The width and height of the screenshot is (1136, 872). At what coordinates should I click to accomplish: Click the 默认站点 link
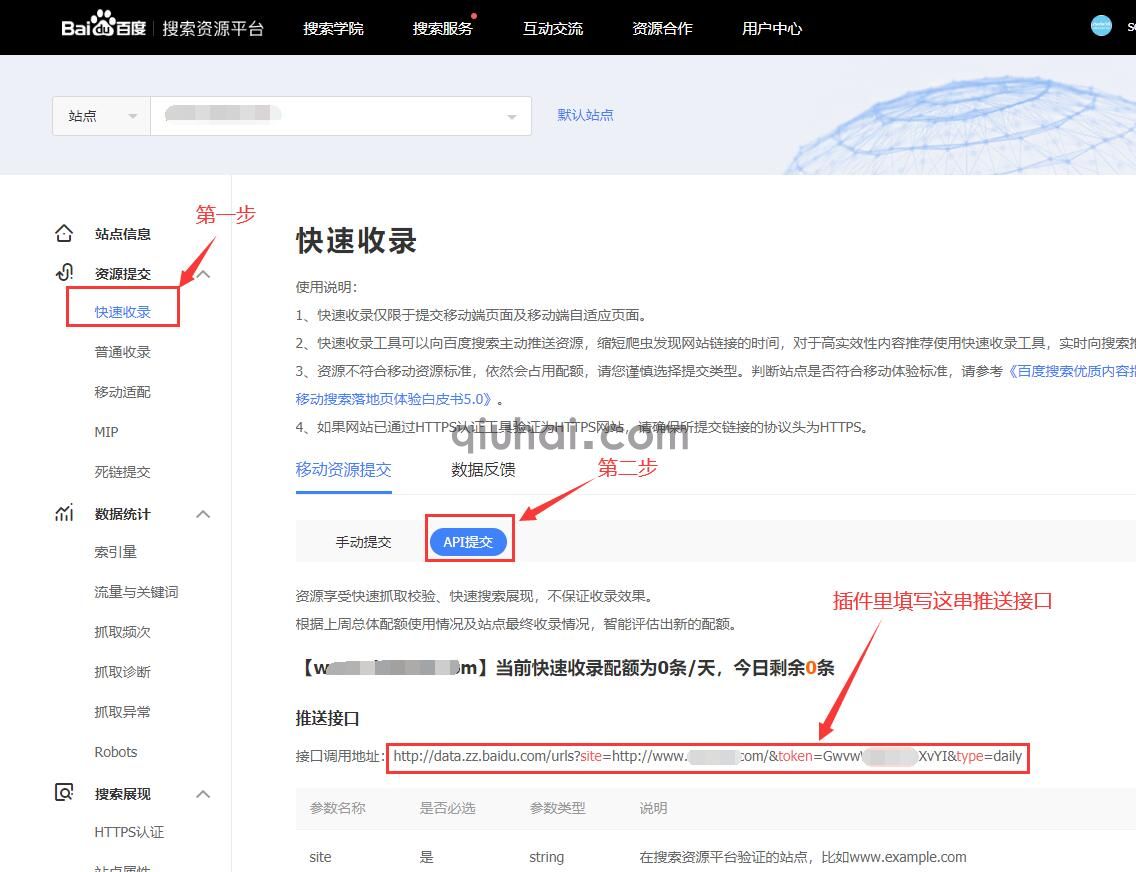[x=585, y=115]
